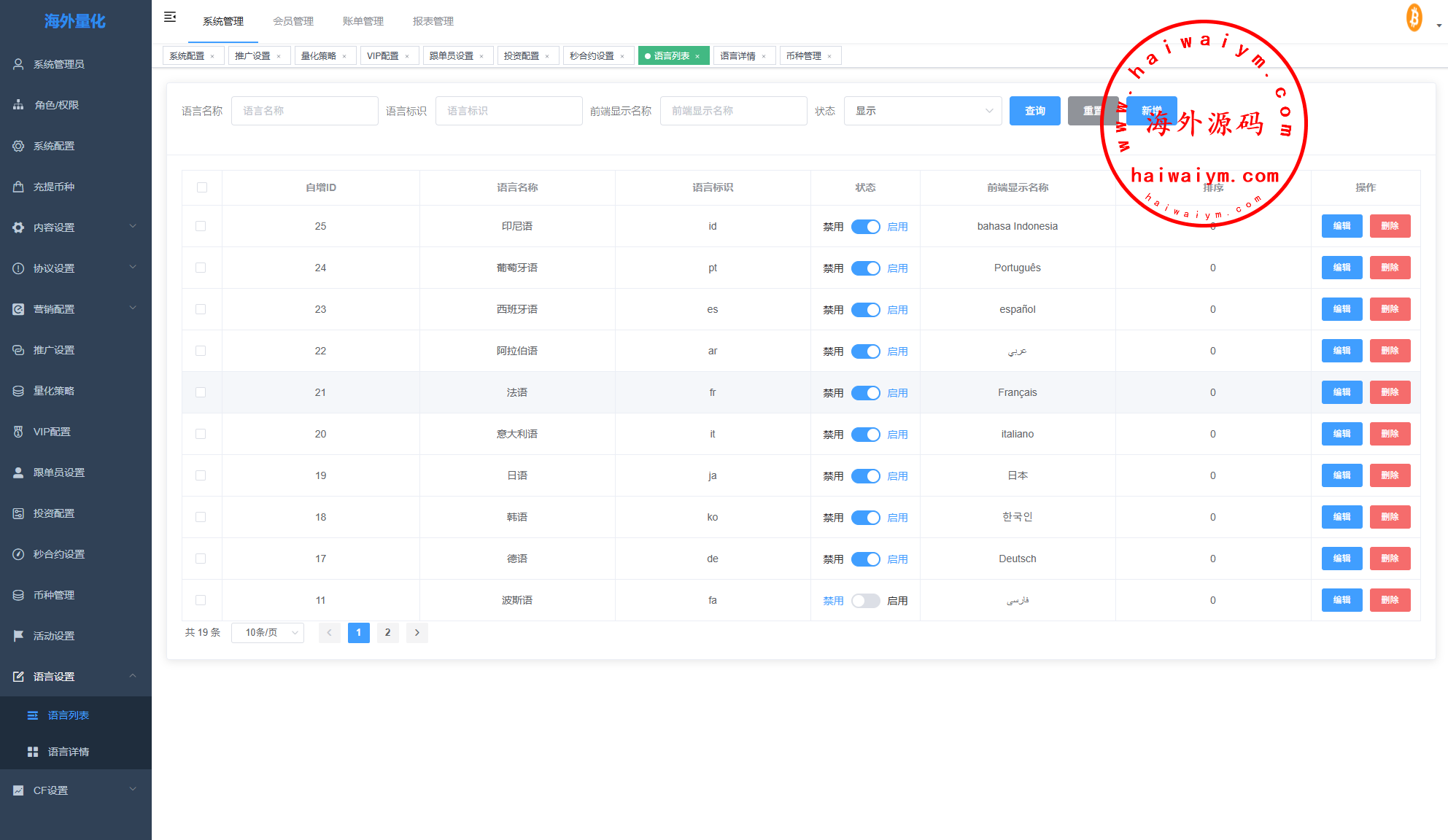Open the 状态 显示 dropdown

922,111
